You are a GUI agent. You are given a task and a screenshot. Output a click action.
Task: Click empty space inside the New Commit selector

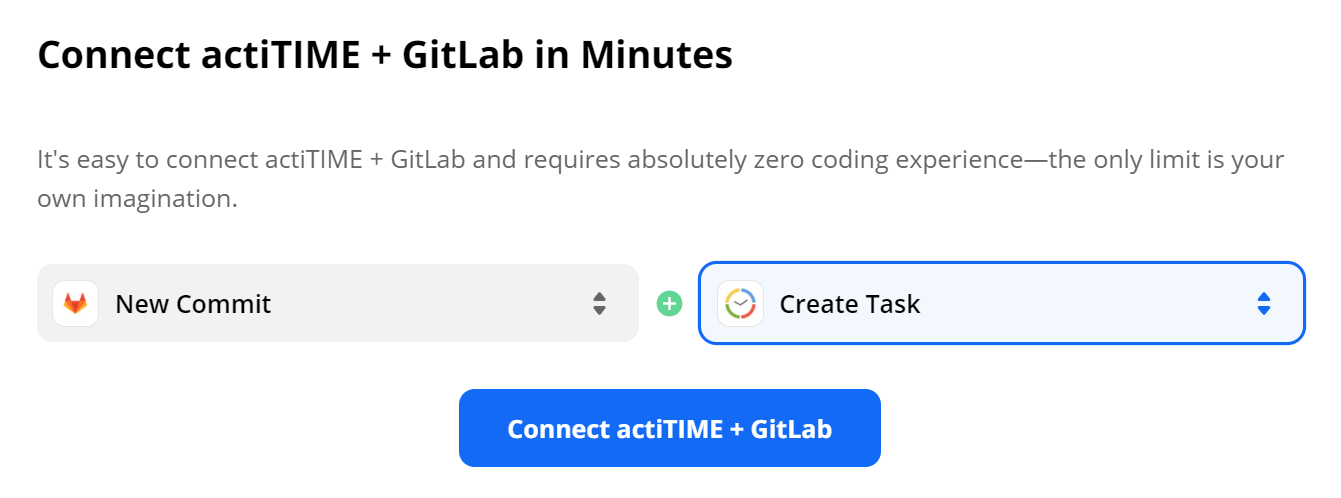[430, 303]
